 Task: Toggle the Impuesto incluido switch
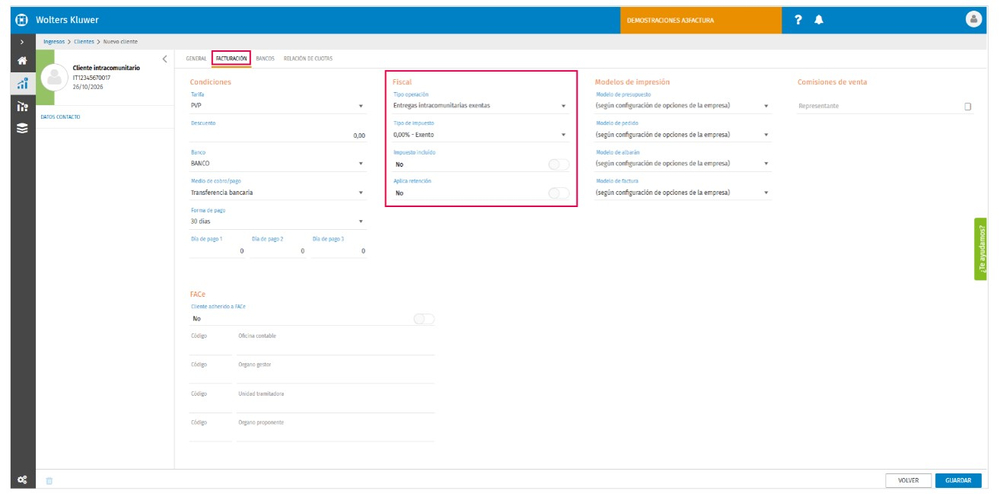coord(559,164)
